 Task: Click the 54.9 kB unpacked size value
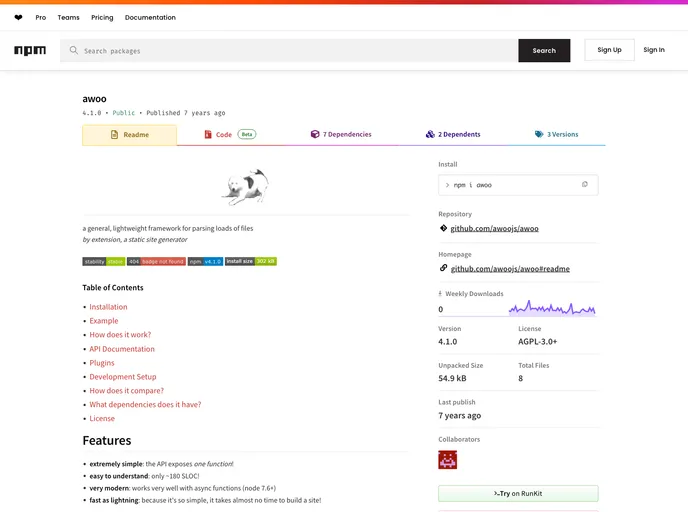click(452, 378)
